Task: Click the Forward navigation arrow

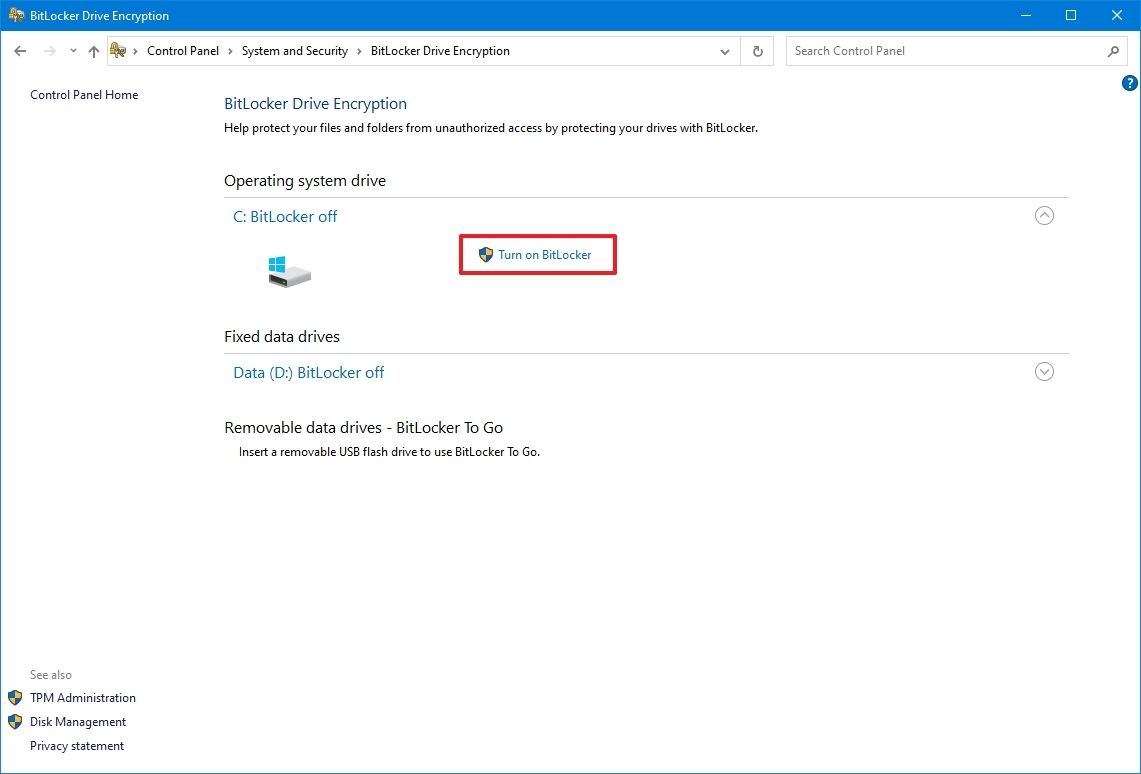Action: point(49,51)
